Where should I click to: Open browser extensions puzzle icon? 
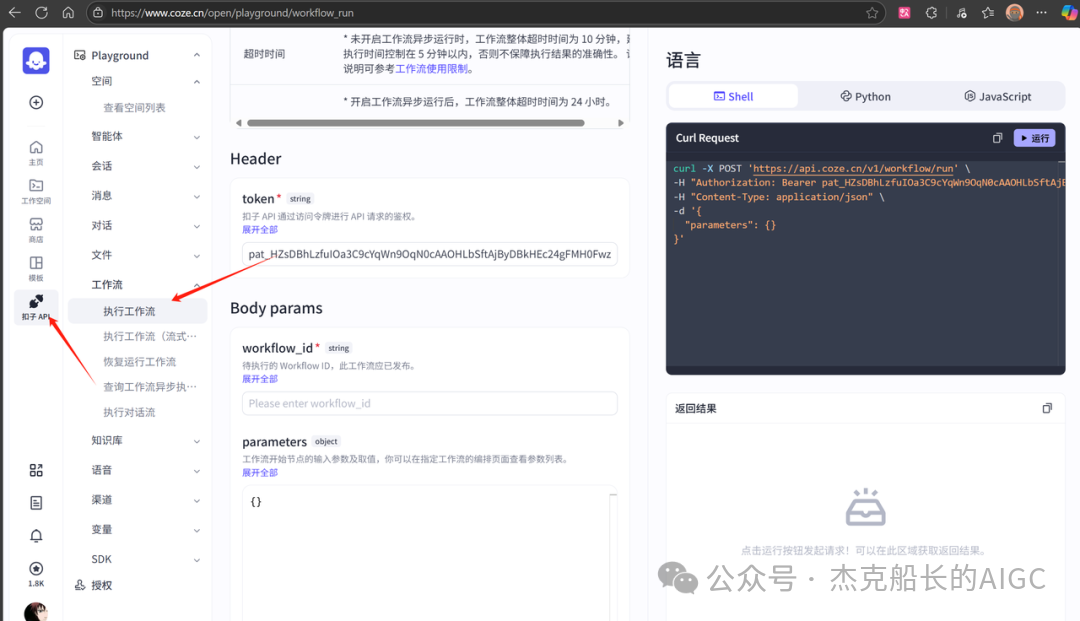(931, 12)
